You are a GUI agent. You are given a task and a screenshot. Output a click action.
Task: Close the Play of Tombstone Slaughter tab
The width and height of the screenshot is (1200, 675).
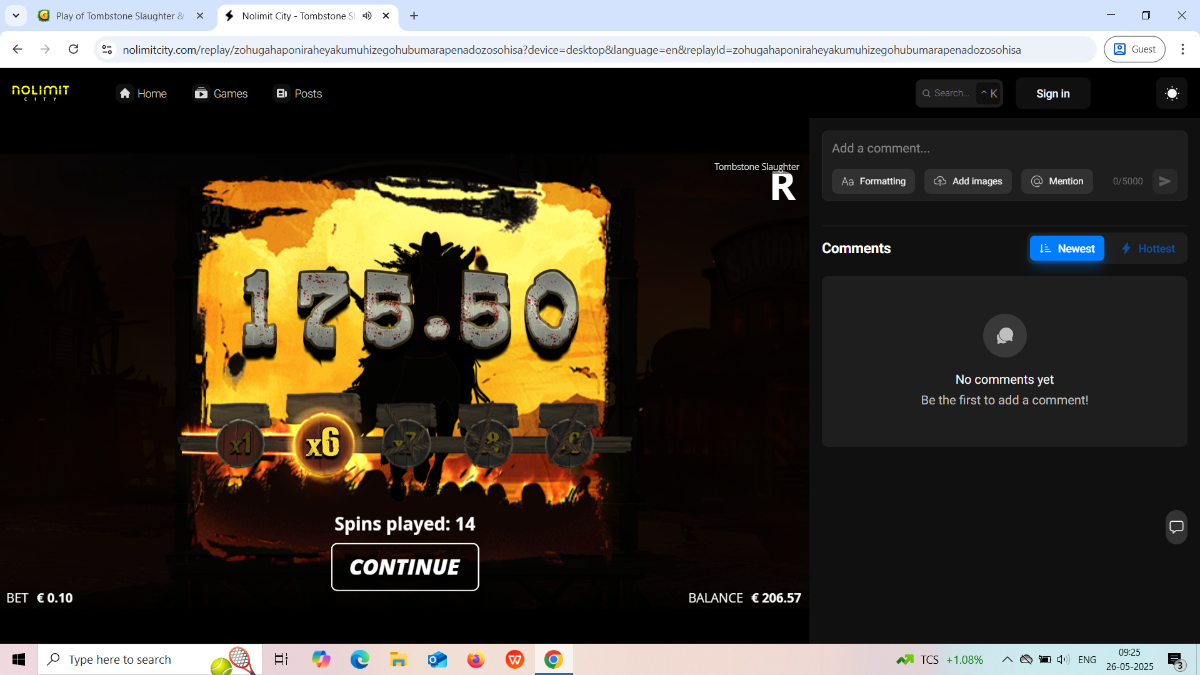[199, 16]
